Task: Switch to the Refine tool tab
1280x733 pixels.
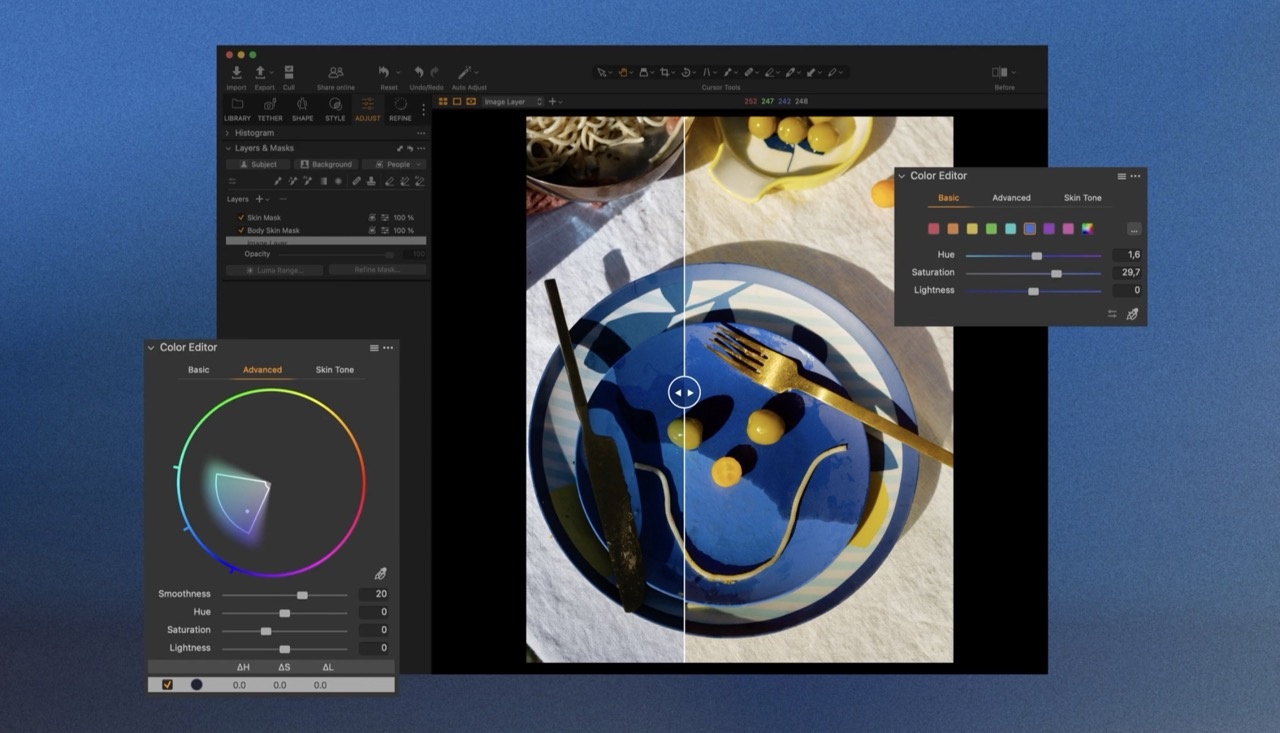Action: coord(400,109)
